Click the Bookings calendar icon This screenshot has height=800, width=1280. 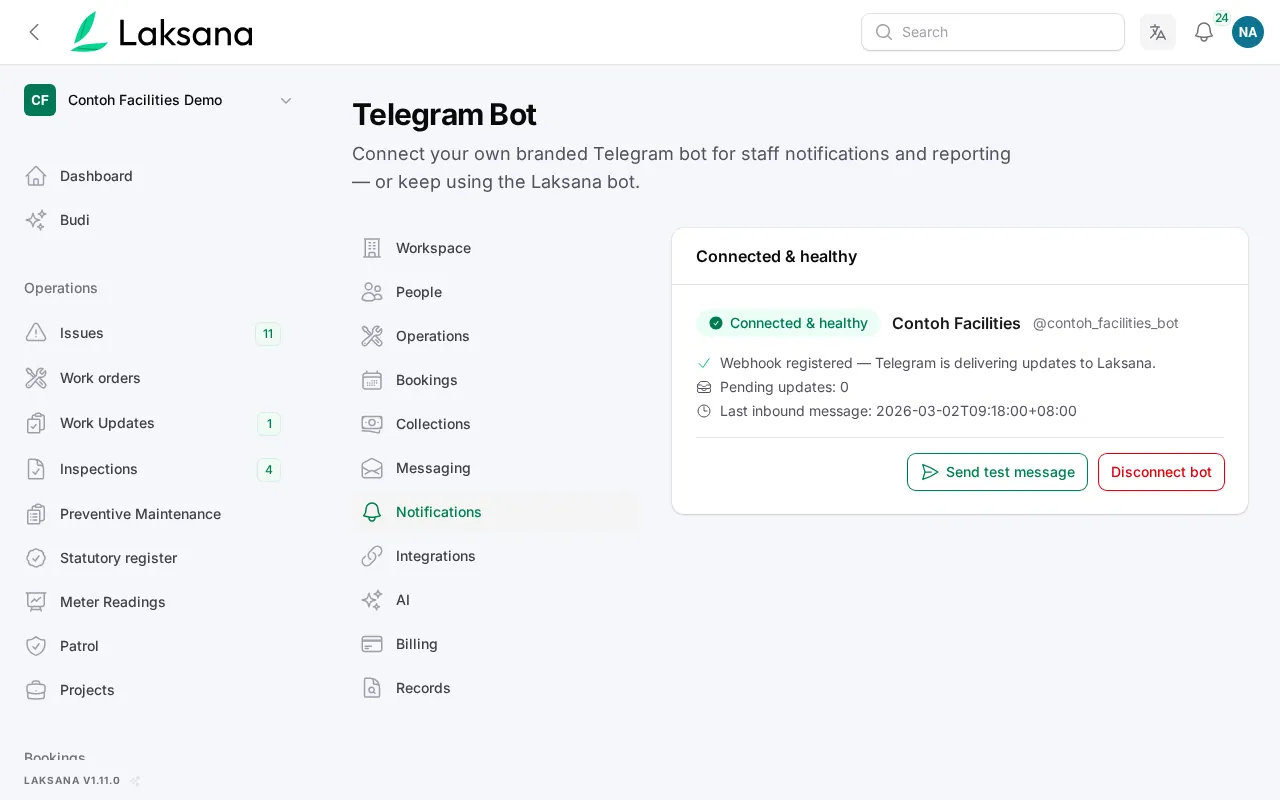pyautogui.click(x=372, y=380)
